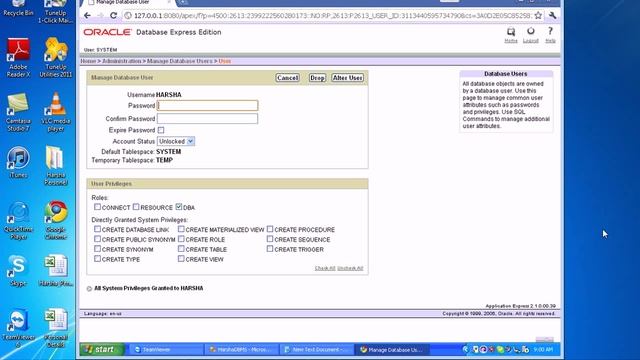Open iTunes desktop shortcut
This screenshot has height=360, width=640.
18,162
